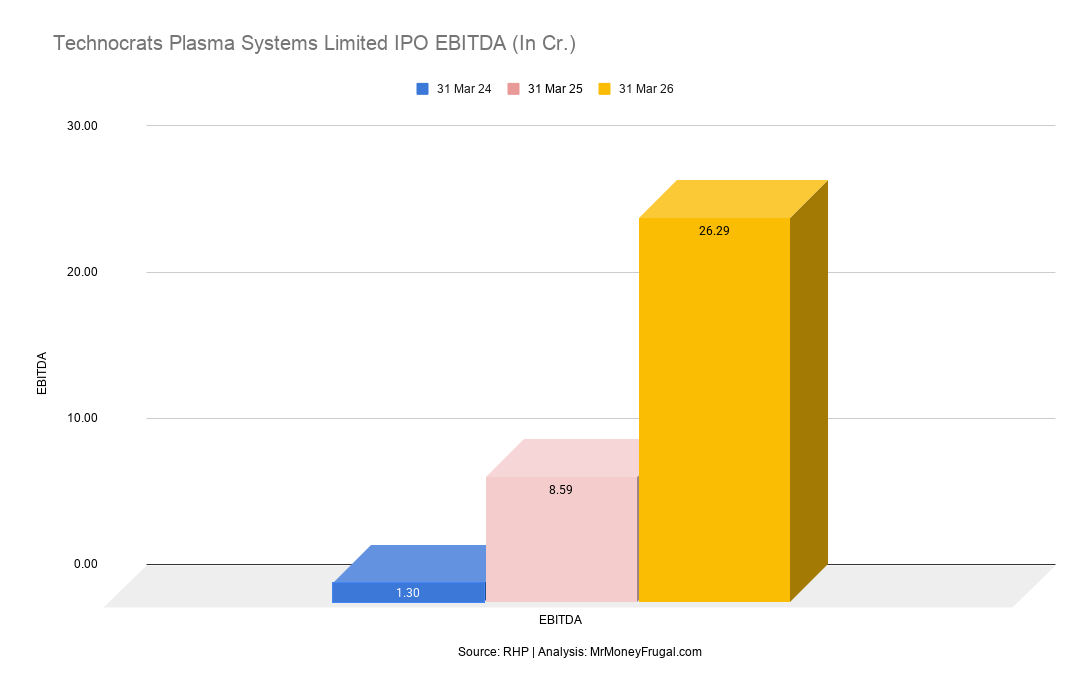The width and height of the screenshot is (1090, 694).
Task: Click the y-axis value '0.00'
Action: 86,564
